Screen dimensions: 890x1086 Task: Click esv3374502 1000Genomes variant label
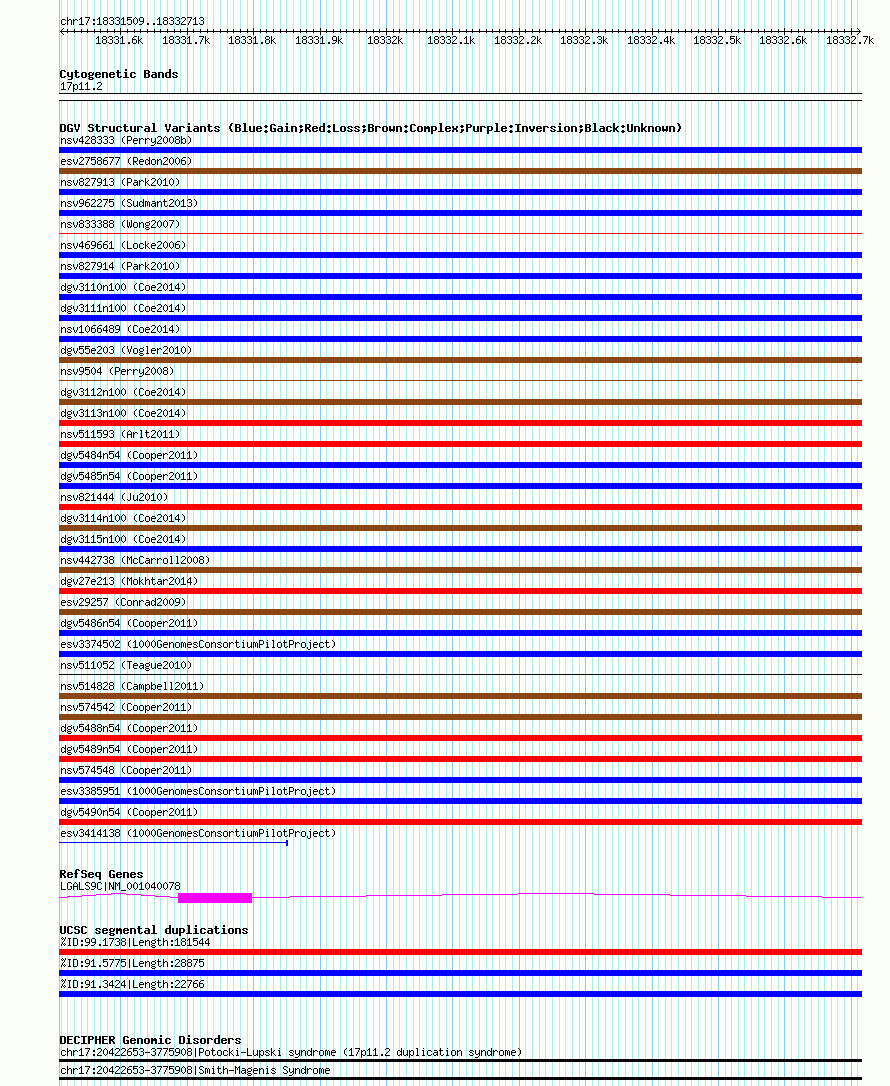click(x=198, y=644)
